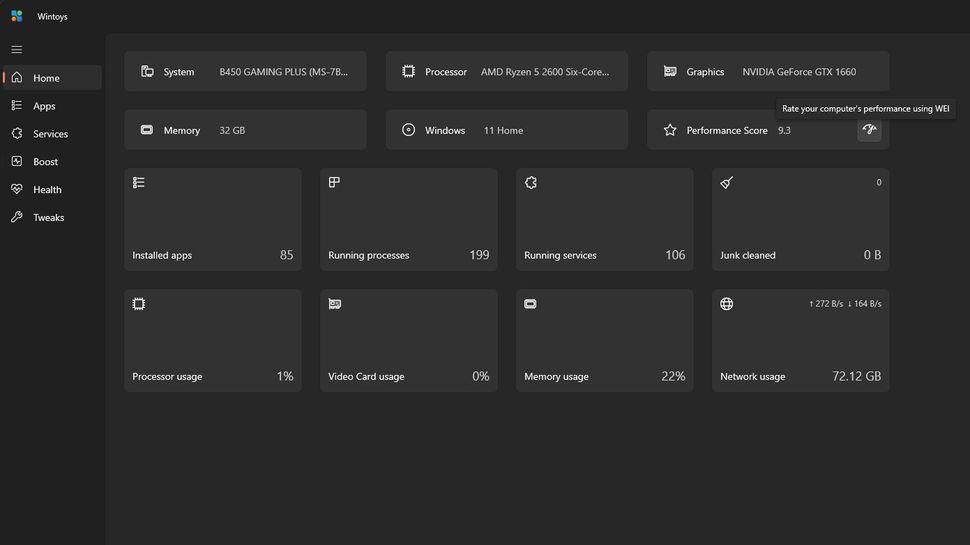Switch to the Boost page
Image resolution: width=970 pixels, height=545 pixels.
click(52, 161)
